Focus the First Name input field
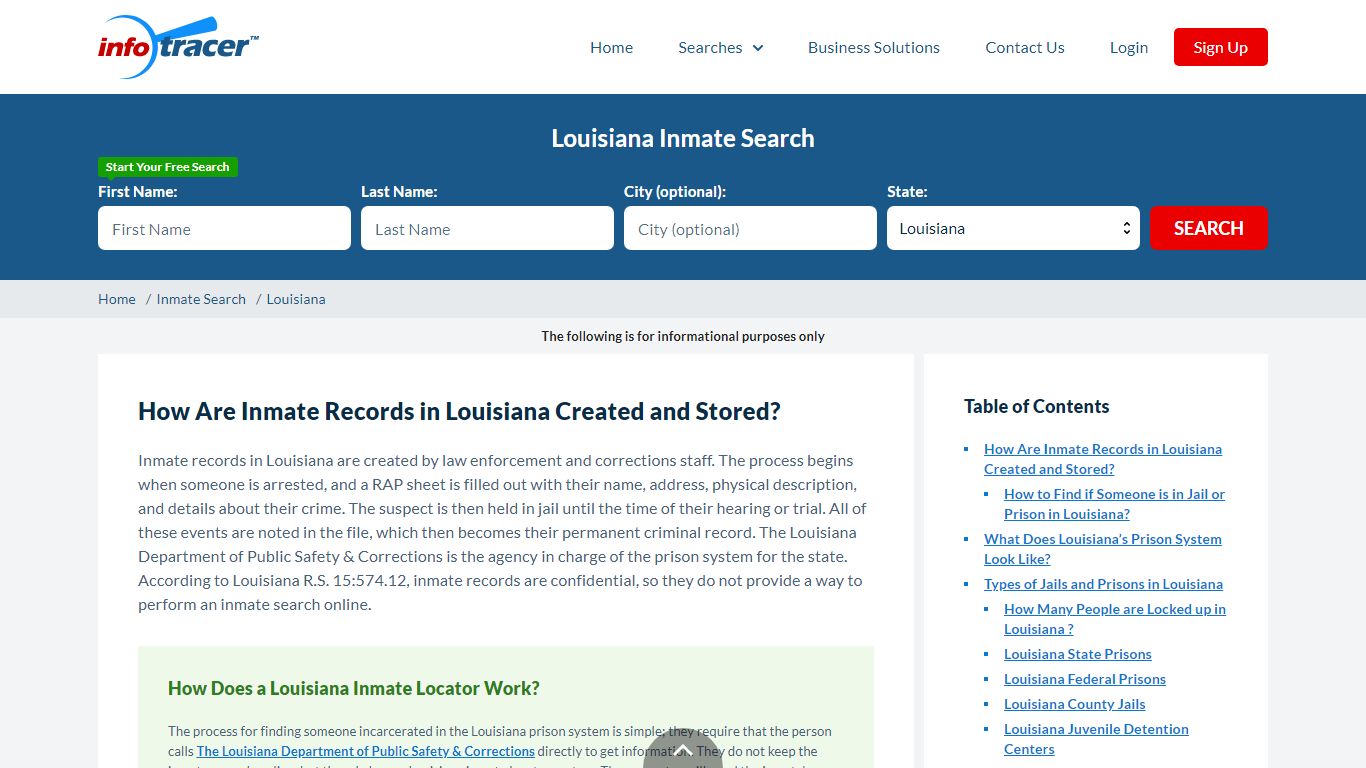Screen dimensions: 1366x768 (x=224, y=229)
